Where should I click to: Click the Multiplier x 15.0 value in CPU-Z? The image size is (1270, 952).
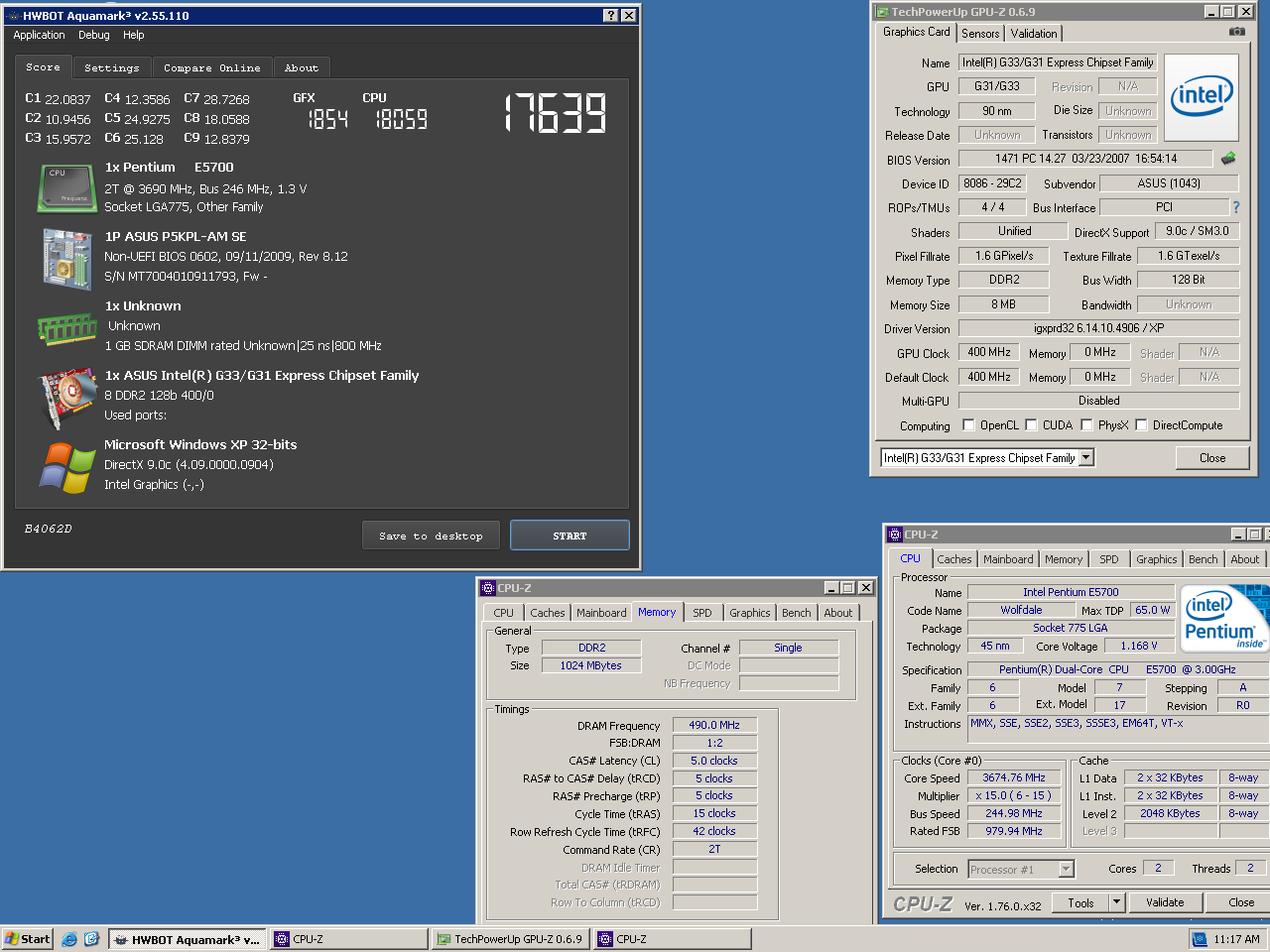coord(1014,795)
